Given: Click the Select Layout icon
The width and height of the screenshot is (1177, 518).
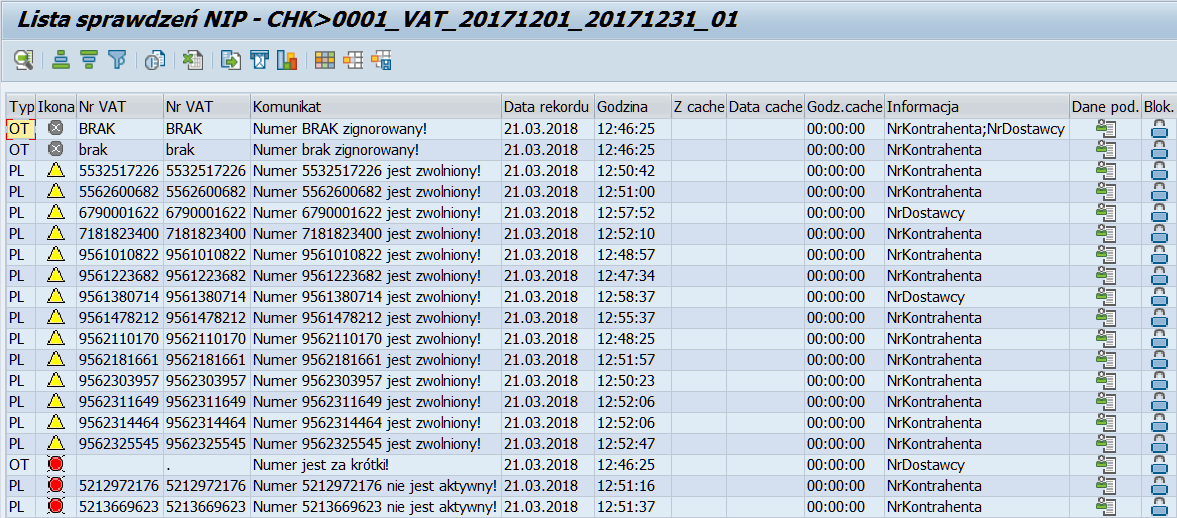Looking at the screenshot, I should click(x=353, y=61).
